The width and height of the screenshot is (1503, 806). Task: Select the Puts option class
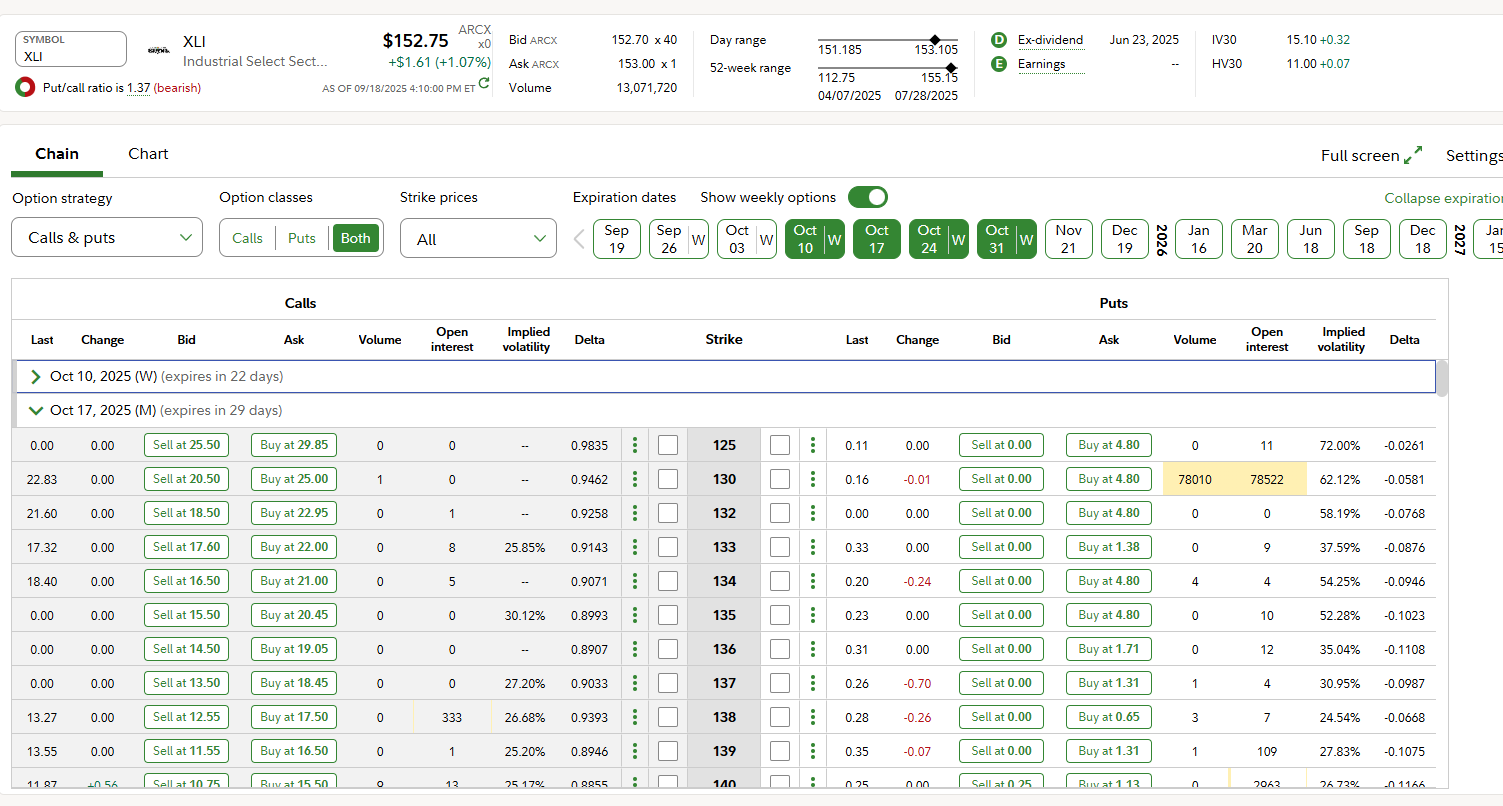tap(301, 238)
